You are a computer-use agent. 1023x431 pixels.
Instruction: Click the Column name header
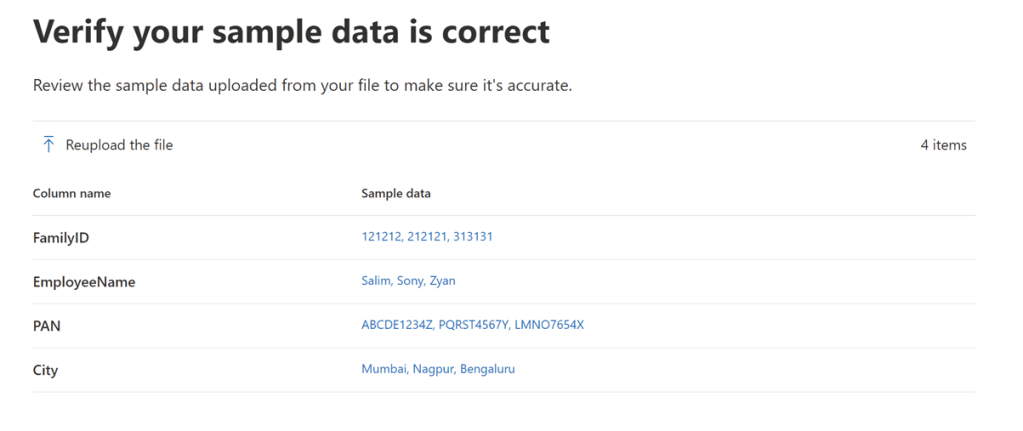tap(72, 193)
